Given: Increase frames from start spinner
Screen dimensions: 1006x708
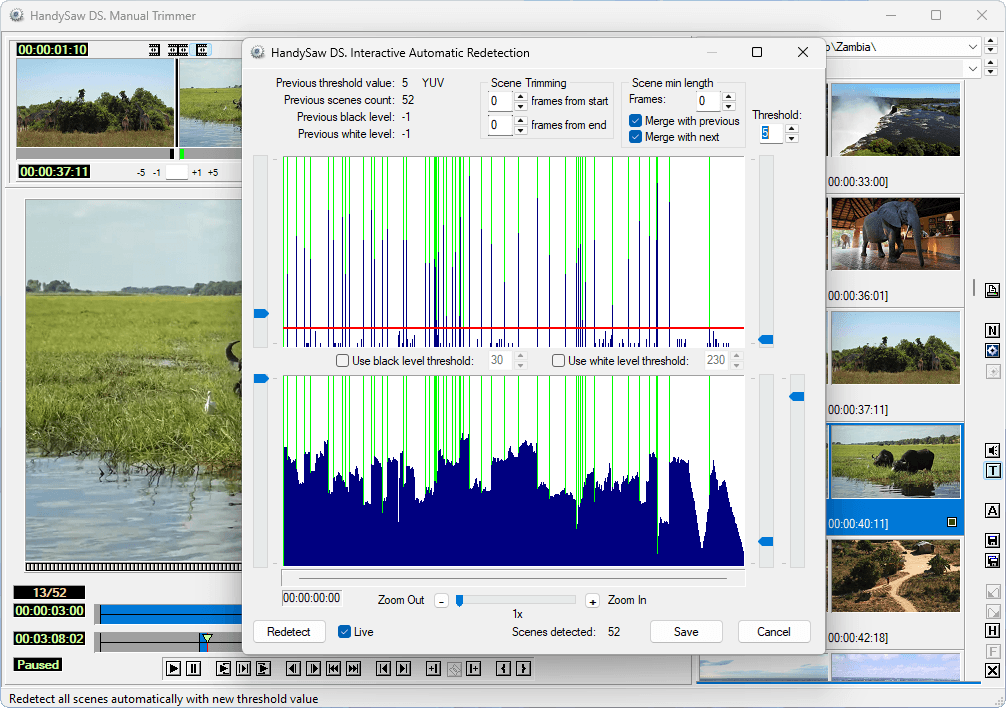Looking at the screenshot, I should (x=520, y=96).
